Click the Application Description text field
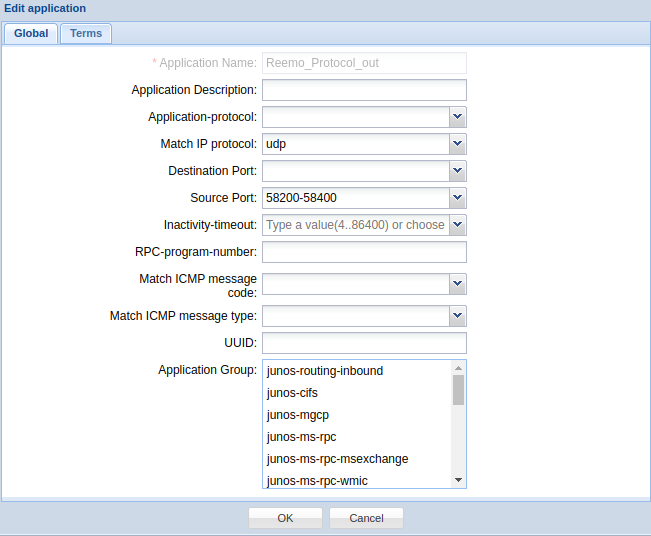 364,90
